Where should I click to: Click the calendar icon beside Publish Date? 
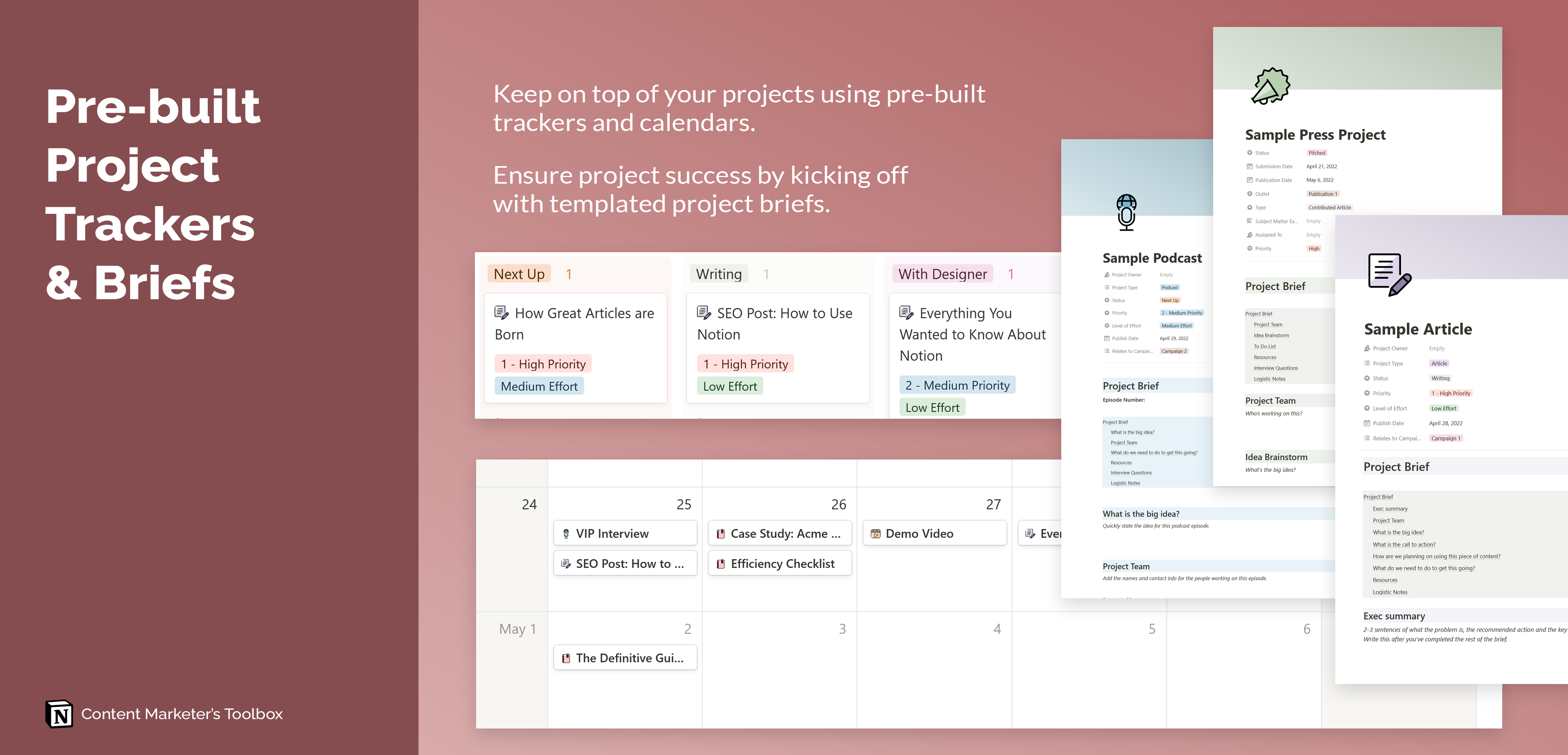(x=1106, y=338)
